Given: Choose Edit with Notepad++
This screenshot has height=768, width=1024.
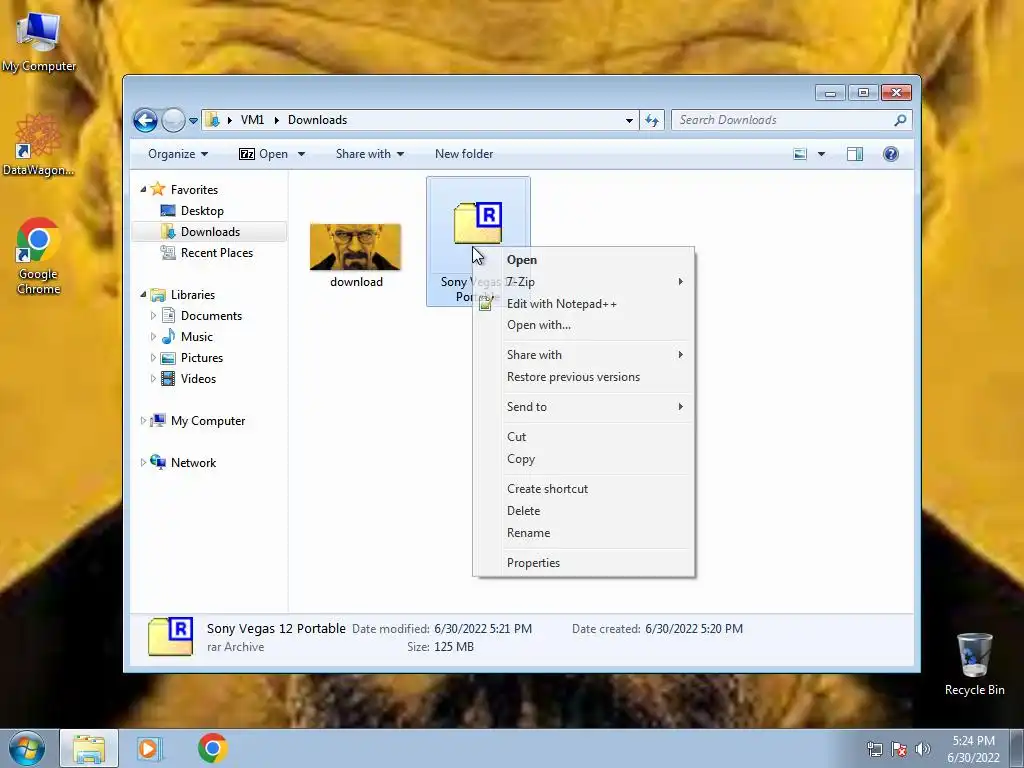Looking at the screenshot, I should tap(583, 304).
